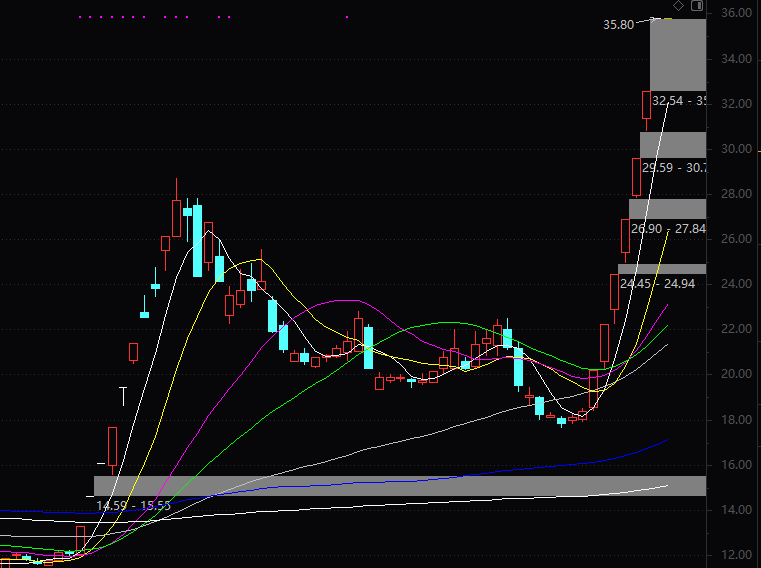Screen dimensions: 761x568
Task: Select the 29.59 - 30.7 gap range label
Action: coord(674,168)
